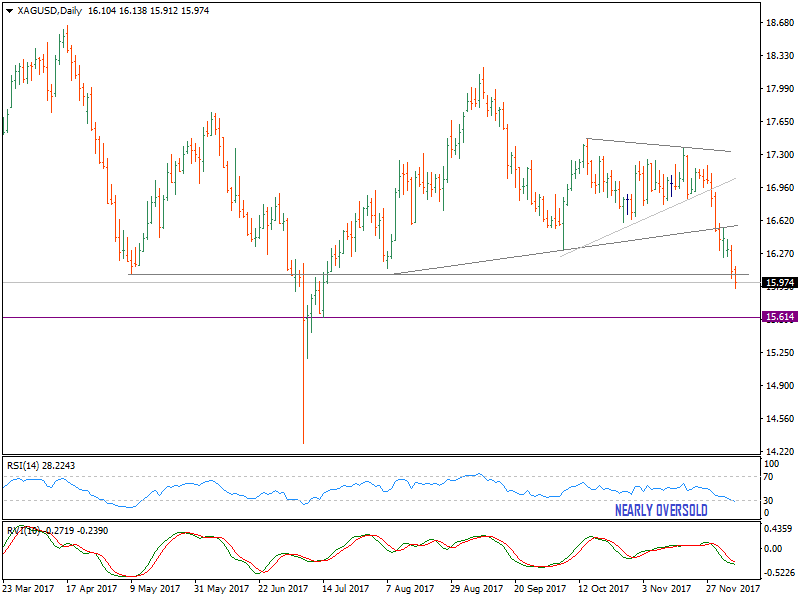Select the RSI scale value 100
This screenshot has width=800, height=600.
(770, 465)
